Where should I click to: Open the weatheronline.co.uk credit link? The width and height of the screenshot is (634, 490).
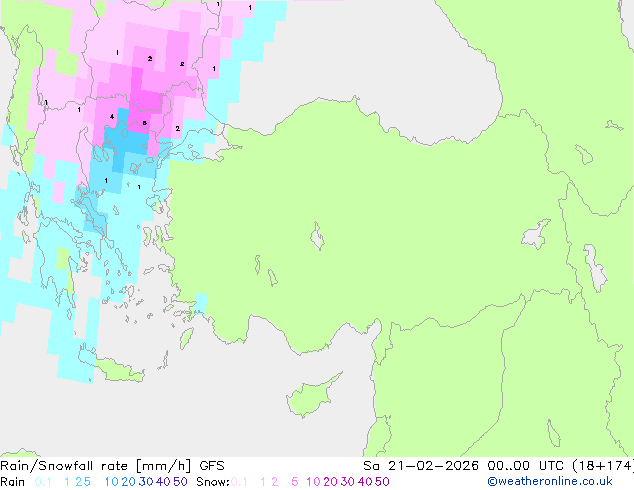550,482
